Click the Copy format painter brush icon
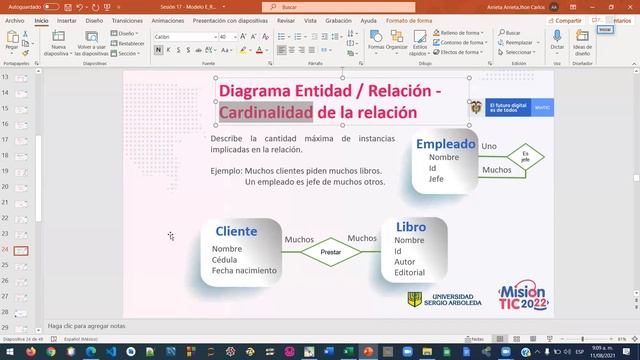 coord(25,53)
